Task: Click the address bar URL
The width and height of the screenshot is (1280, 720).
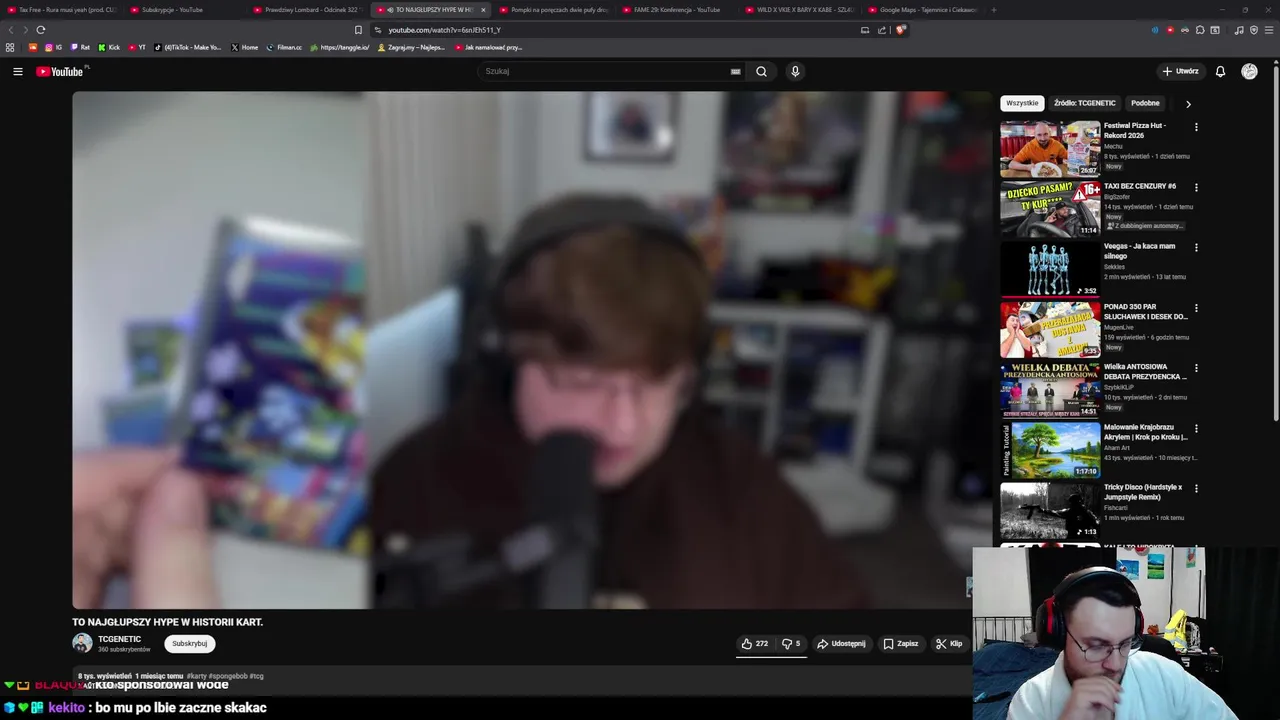Action: (x=444, y=30)
